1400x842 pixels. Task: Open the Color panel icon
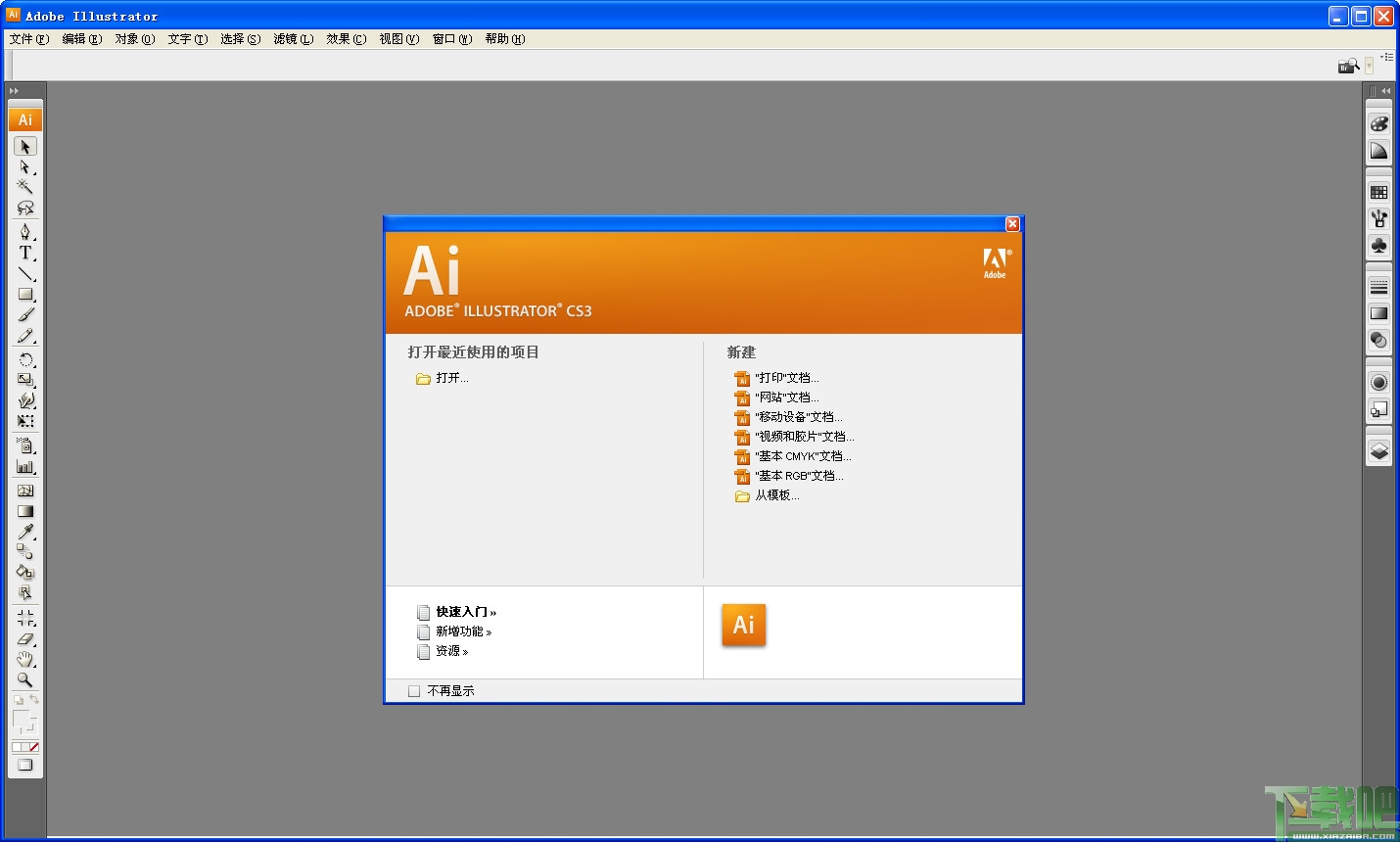click(1378, 124)
